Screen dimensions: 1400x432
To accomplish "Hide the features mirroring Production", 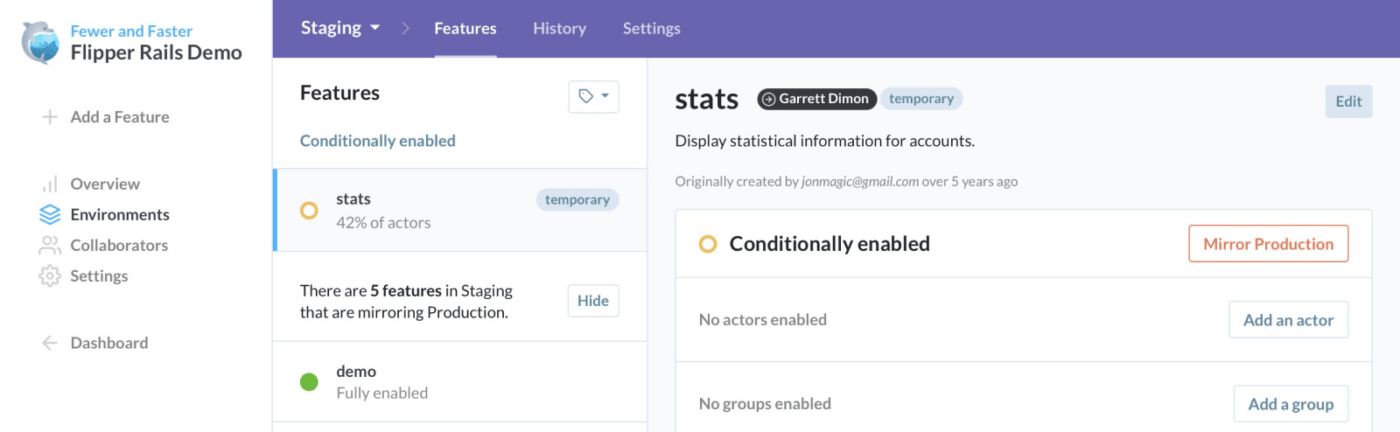I will (593, 301).
